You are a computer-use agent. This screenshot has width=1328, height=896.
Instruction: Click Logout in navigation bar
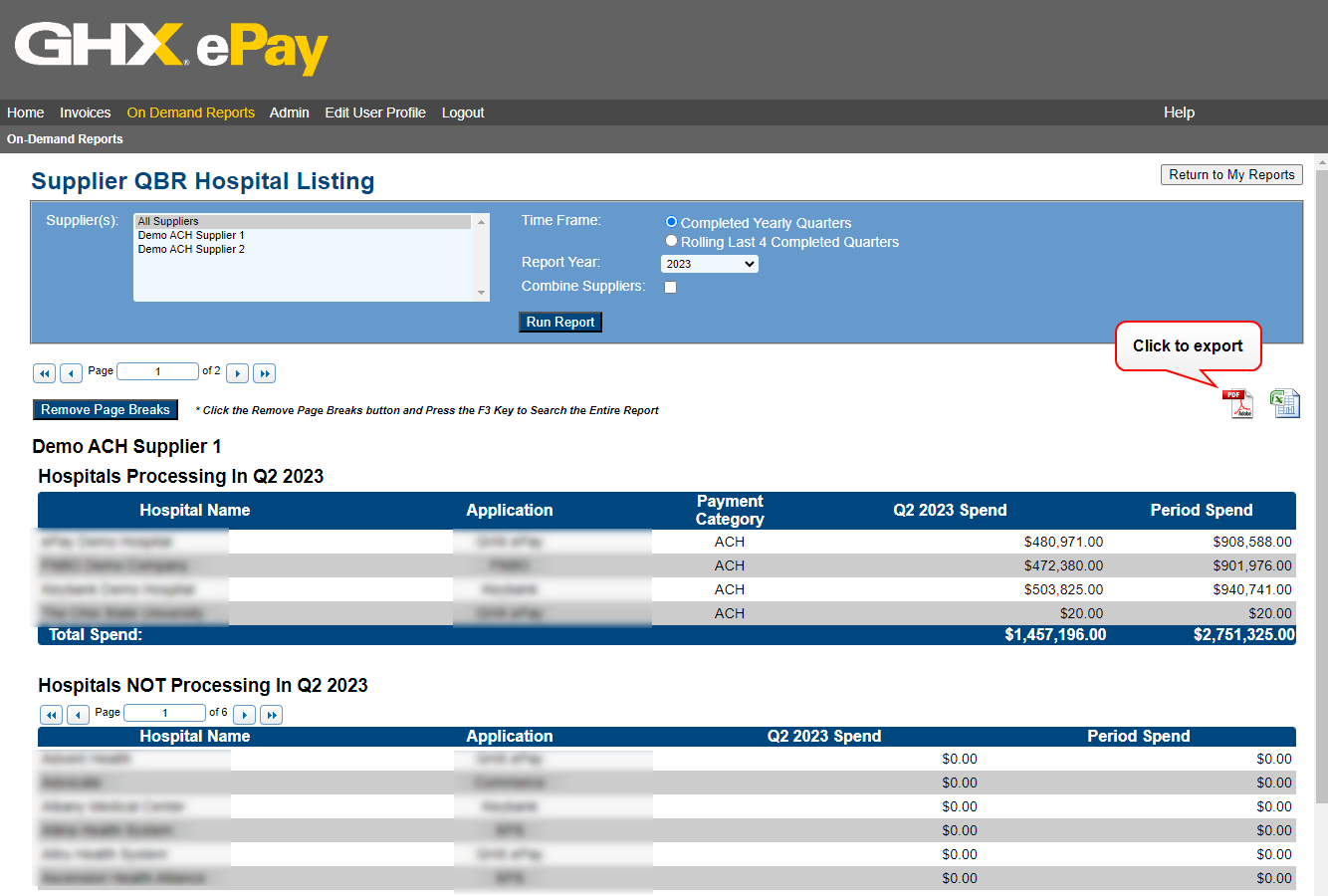click(x=463, y=112)
